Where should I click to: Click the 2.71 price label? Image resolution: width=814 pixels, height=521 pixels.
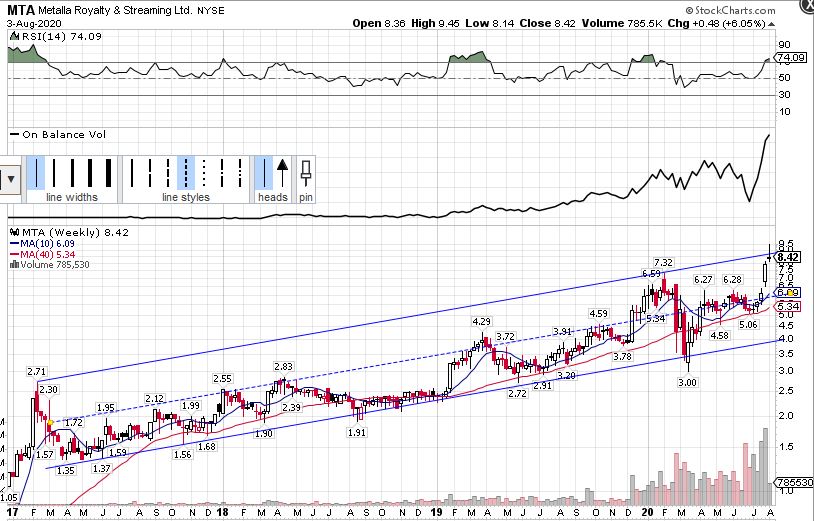click(x=36, y=372)
